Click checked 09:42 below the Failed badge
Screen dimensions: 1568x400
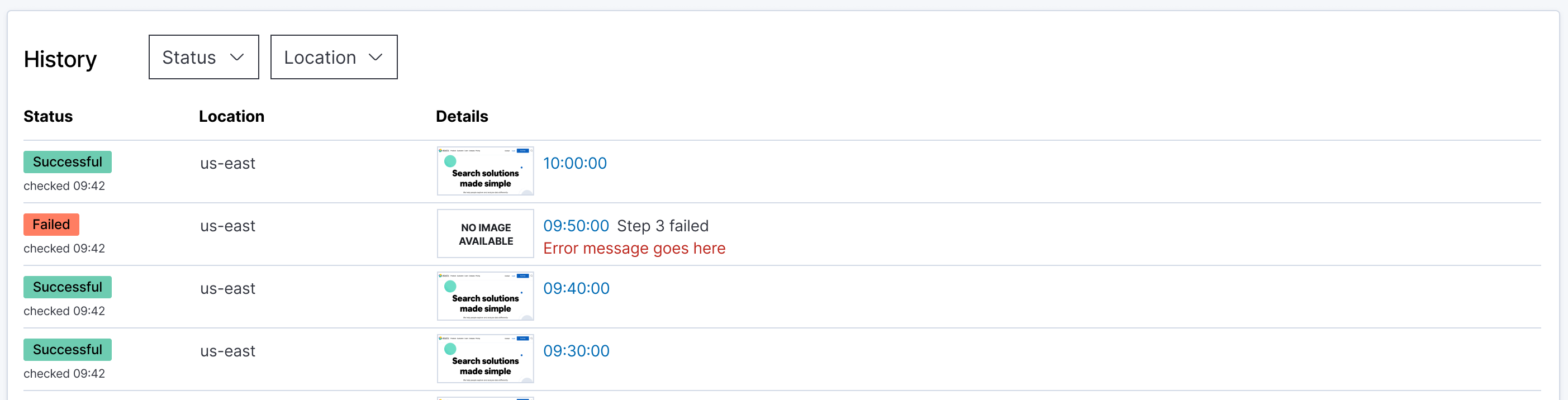coord(64,248)
